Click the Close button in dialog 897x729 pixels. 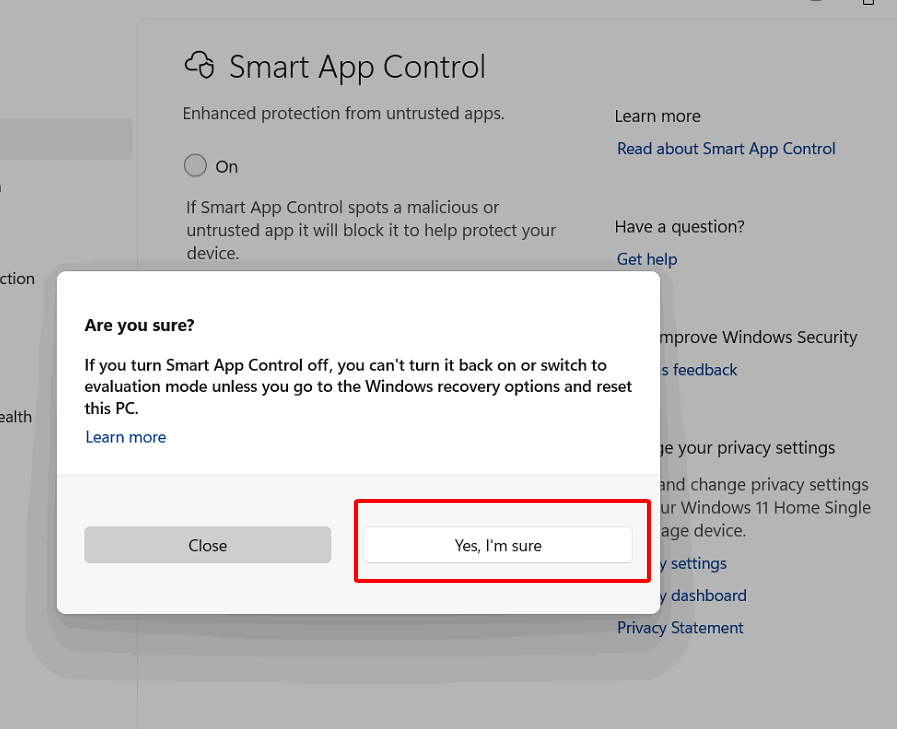coord(208,545)
